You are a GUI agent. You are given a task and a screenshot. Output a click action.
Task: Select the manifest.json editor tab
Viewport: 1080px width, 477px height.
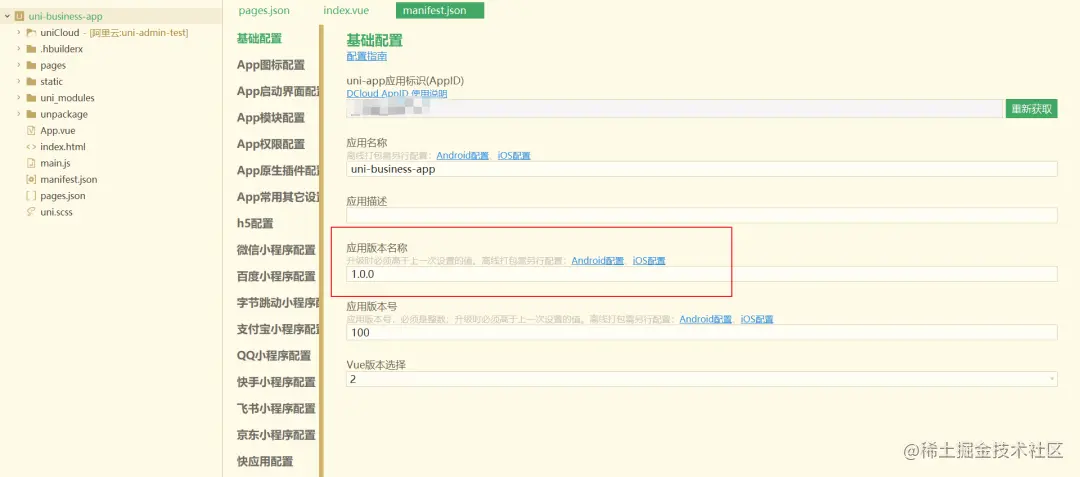tap(439, 10)
